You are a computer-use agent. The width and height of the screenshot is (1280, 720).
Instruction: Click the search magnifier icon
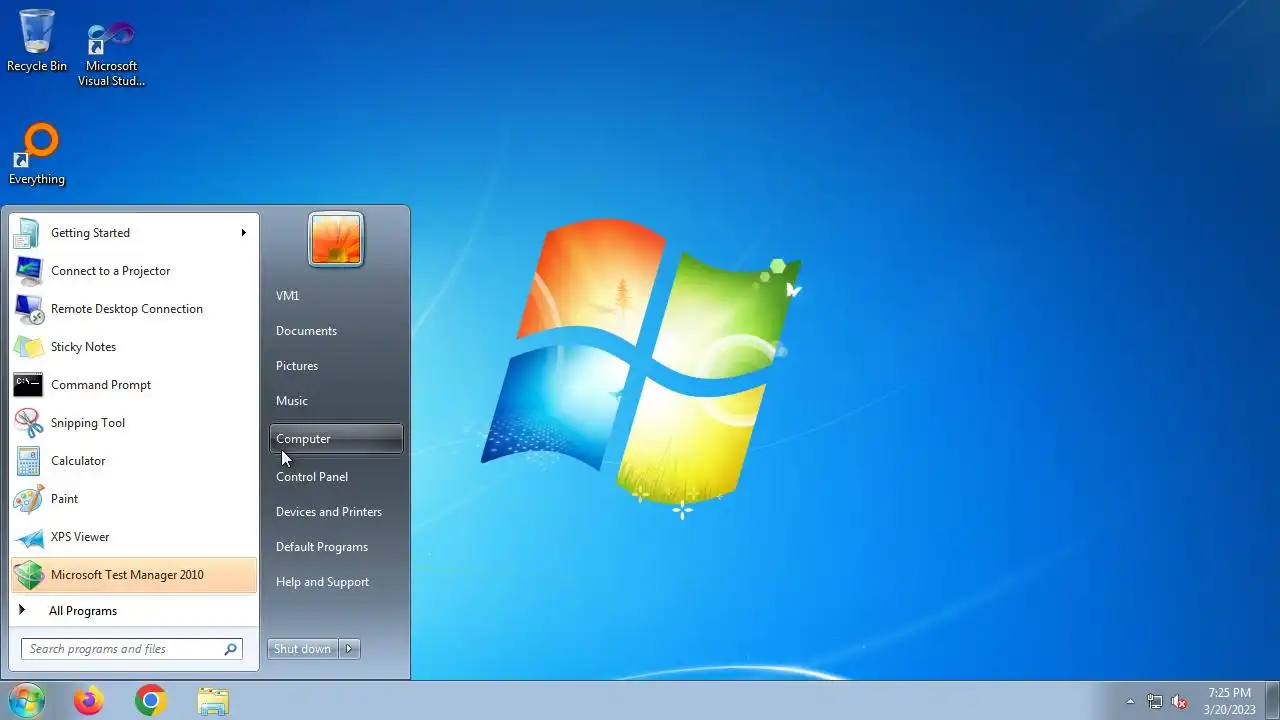click(231, 649)
